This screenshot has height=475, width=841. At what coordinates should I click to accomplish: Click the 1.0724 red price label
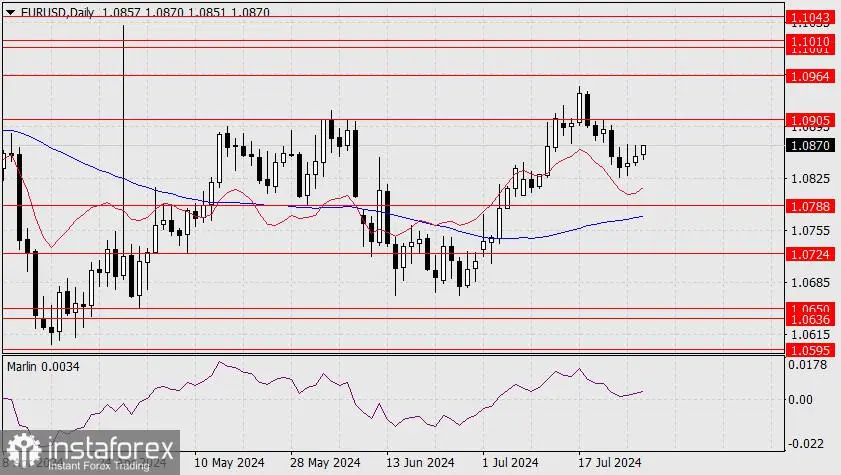point(810,254)
